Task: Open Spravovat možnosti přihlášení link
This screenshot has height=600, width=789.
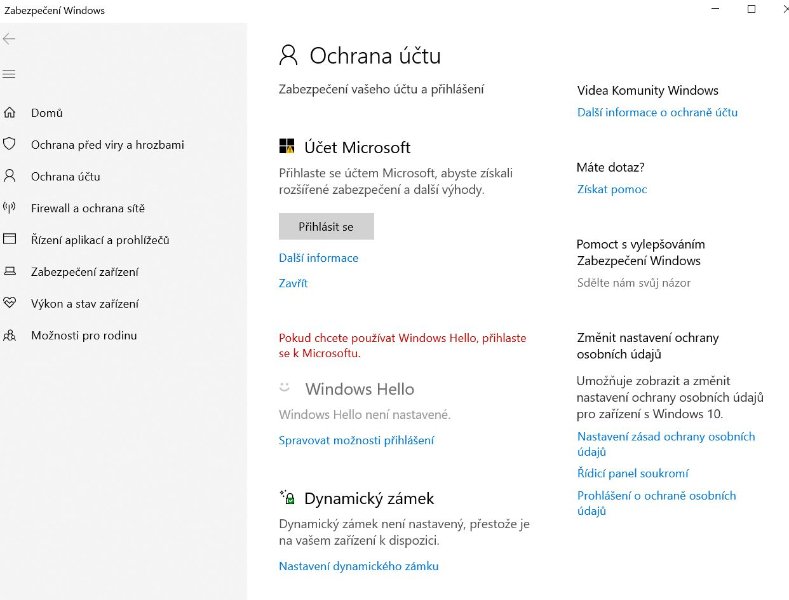Action: (x=356, y=440)
